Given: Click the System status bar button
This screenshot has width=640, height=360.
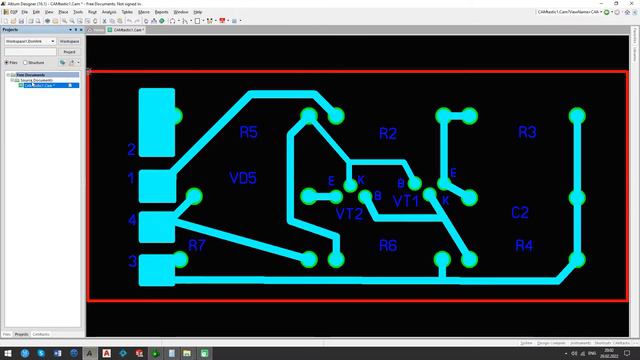Looking at the screenshot, I should click(526, 343).
